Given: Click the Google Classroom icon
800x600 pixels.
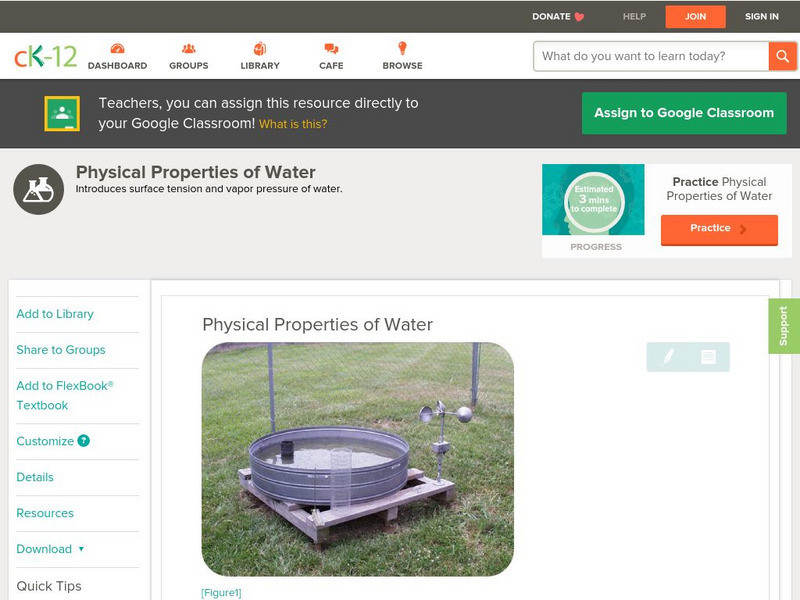Looking at the screenshot, I should click(62, 113).
